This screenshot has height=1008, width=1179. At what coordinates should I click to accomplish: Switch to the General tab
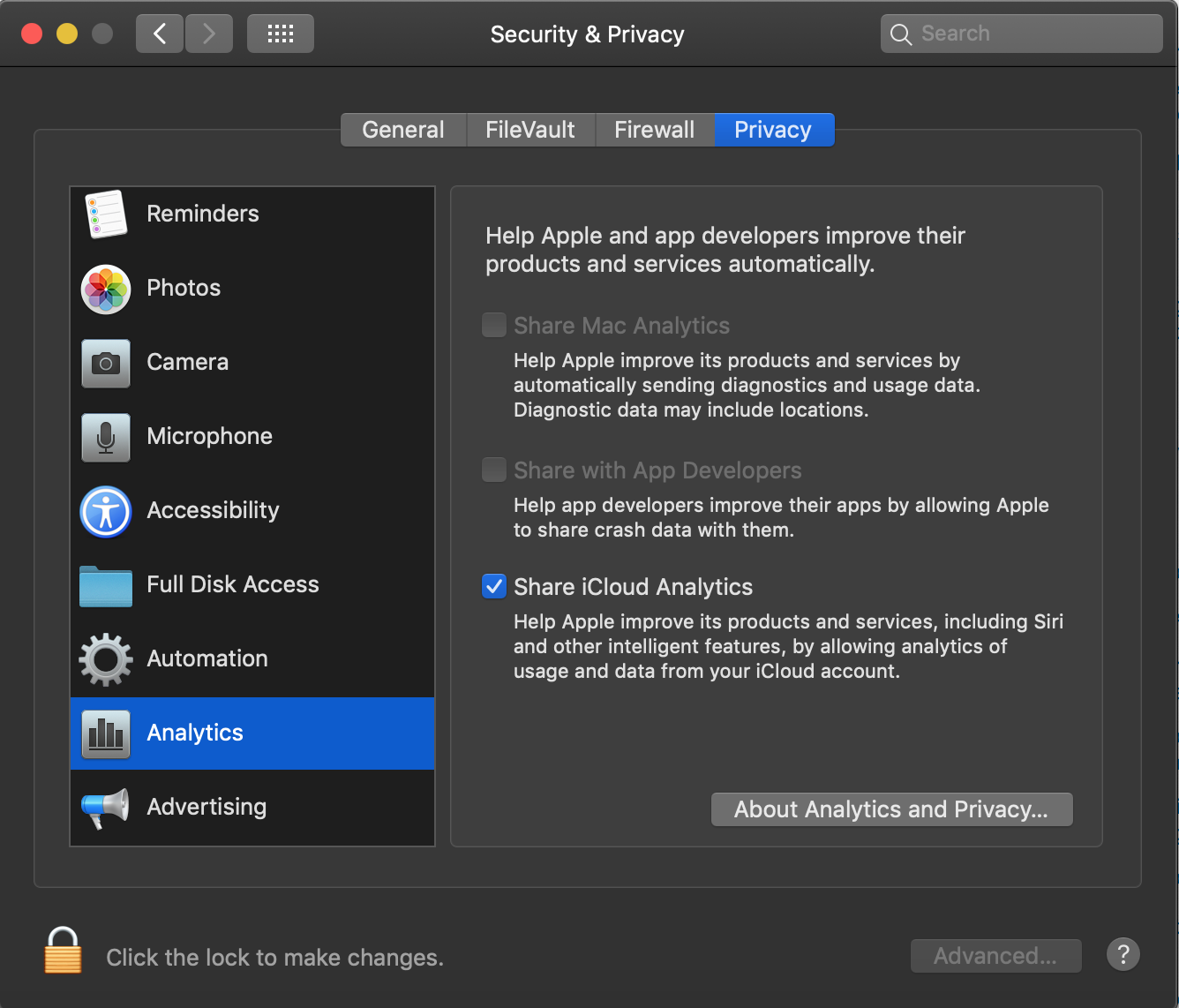(403, 130)
